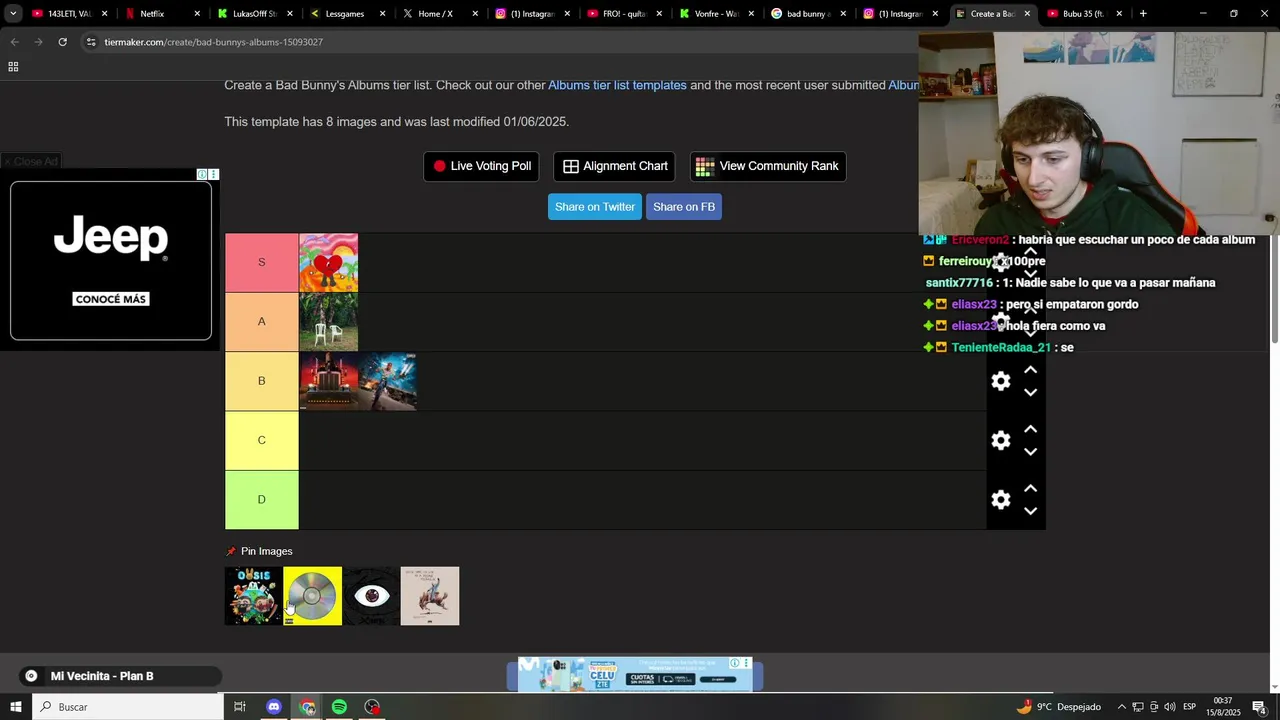Switch to the bad bunny Google tab
The height and width of the screenshot is (720, 1280).
coord(809,14)
